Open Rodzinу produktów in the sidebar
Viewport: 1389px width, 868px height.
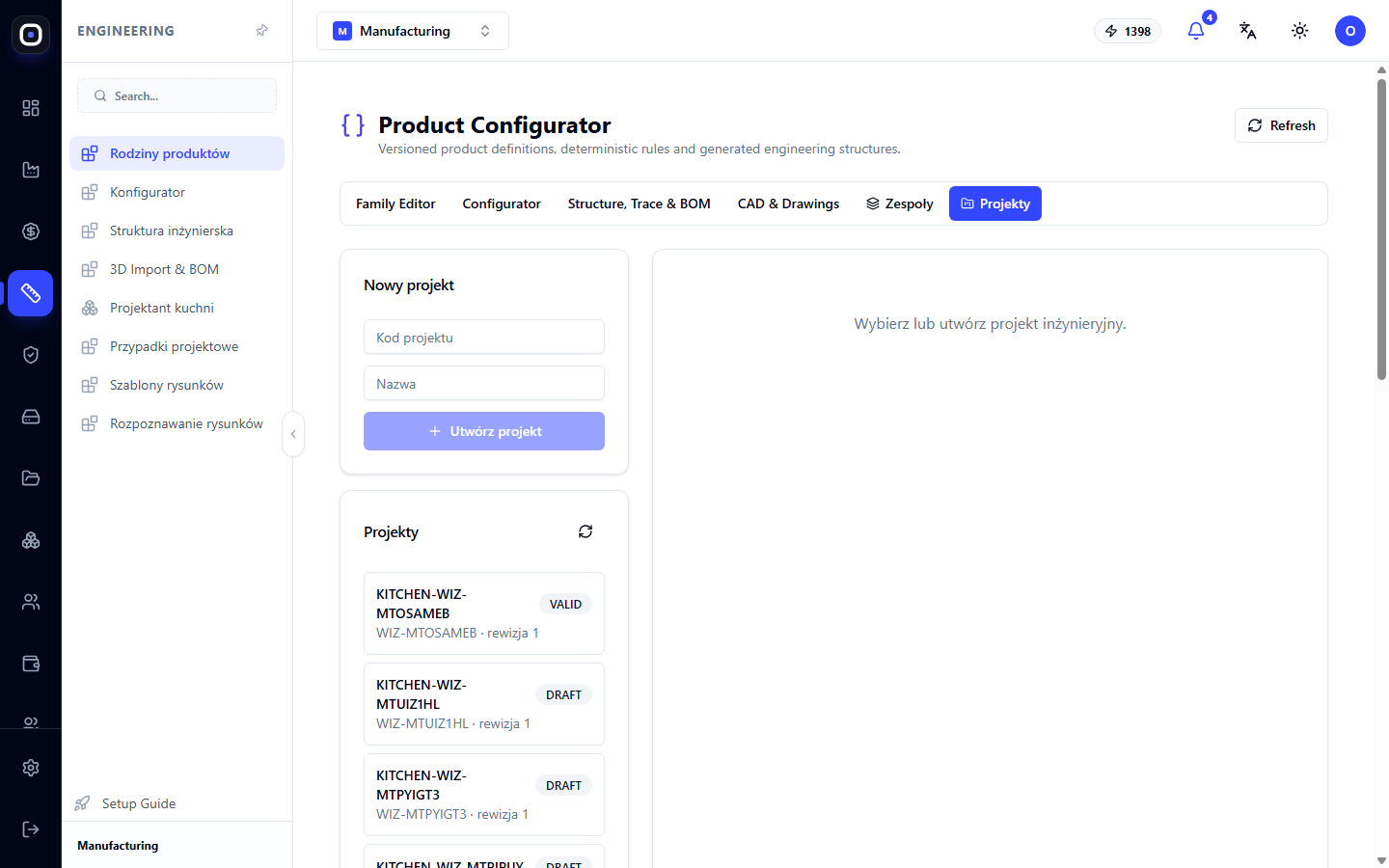click(x=177, y=153)
